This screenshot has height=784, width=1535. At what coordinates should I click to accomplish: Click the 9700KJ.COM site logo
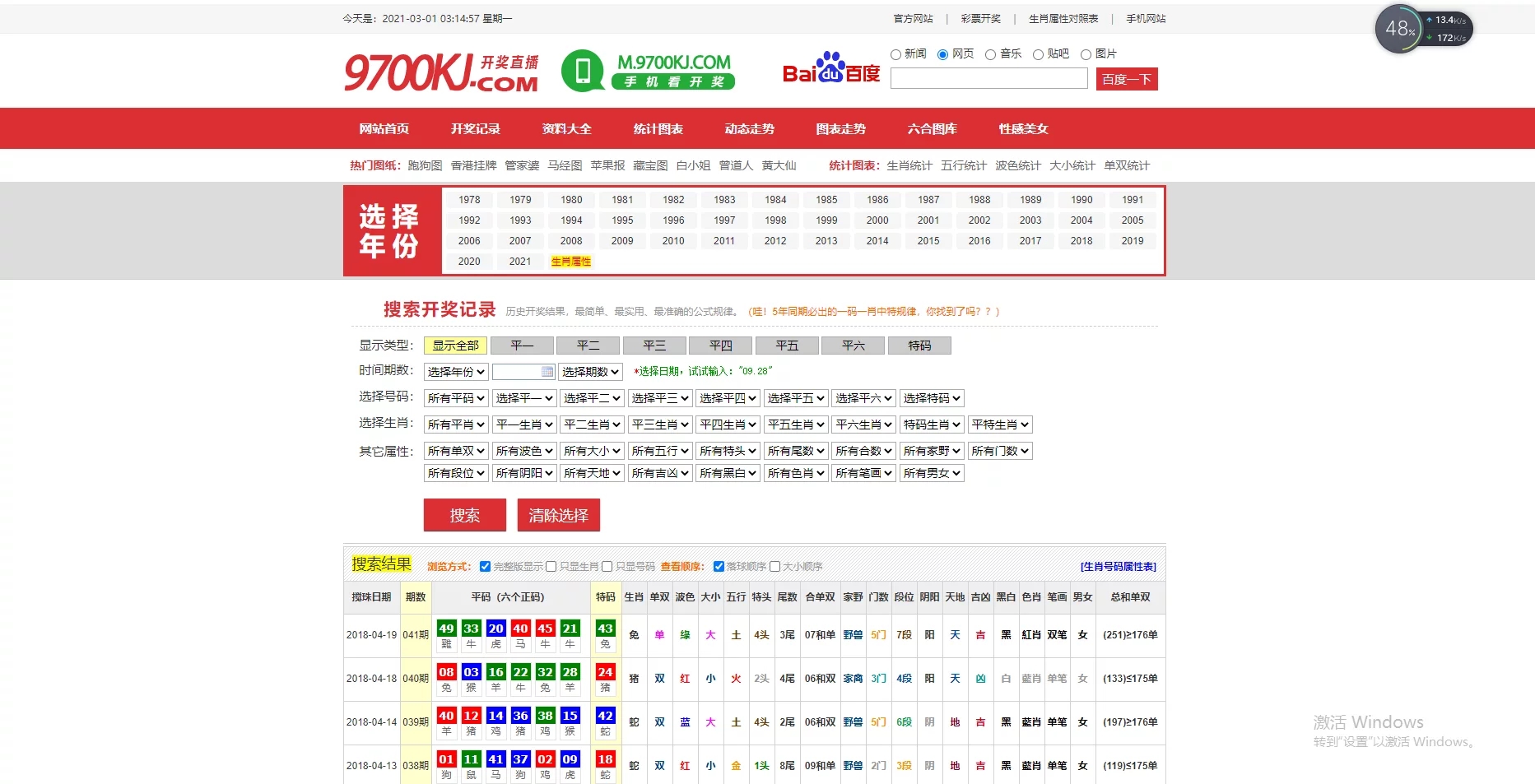pos(441,72)
